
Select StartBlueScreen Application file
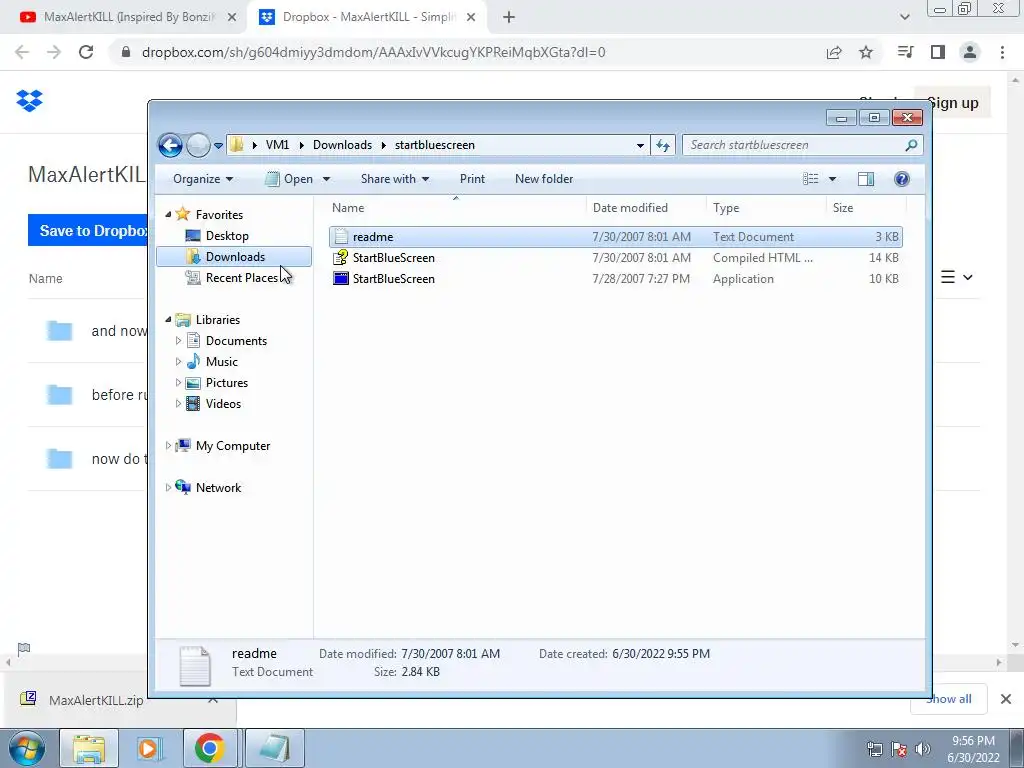point(615,278)
